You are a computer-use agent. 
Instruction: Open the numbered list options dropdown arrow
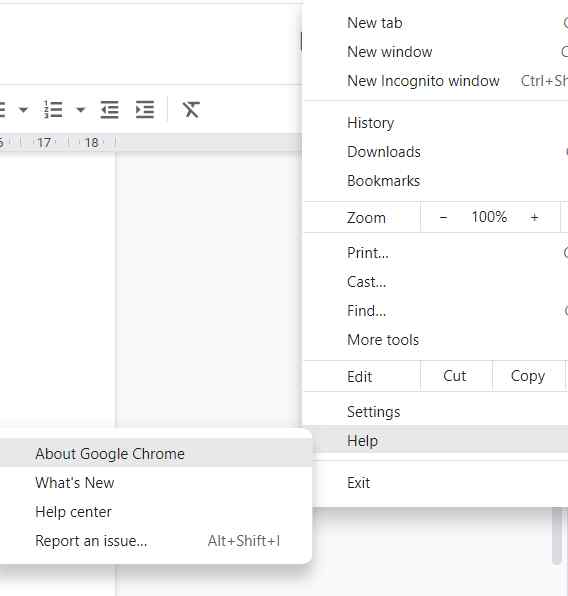point(81,110)
